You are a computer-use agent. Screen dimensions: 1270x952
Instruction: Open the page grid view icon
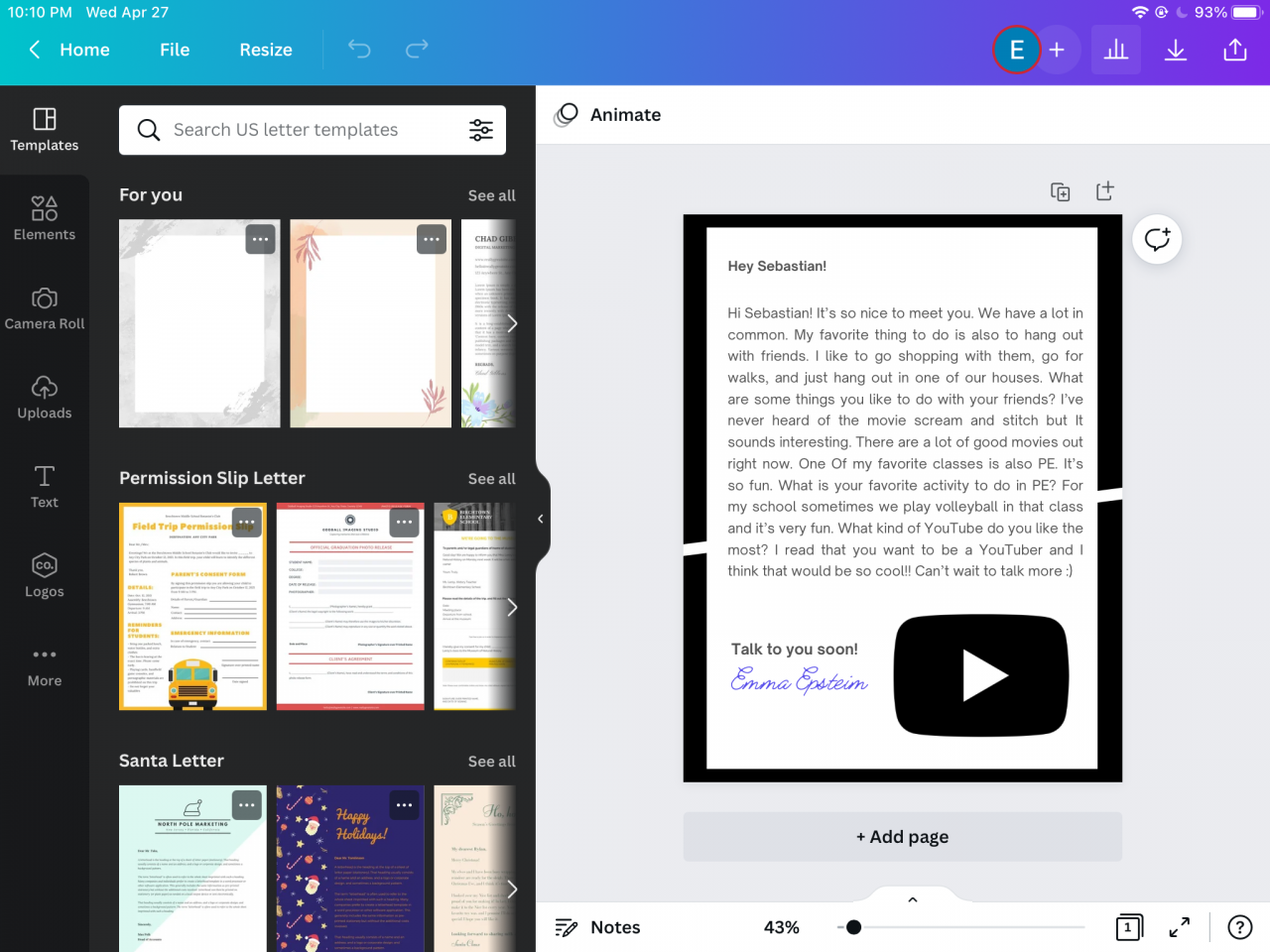coord(1128,927)
